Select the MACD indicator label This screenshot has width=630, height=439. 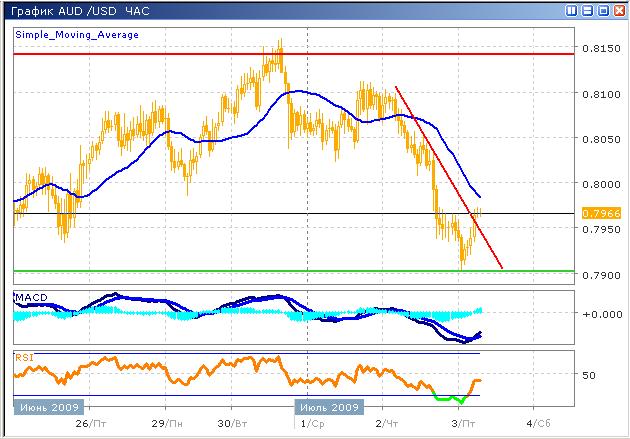pos(31,299)
